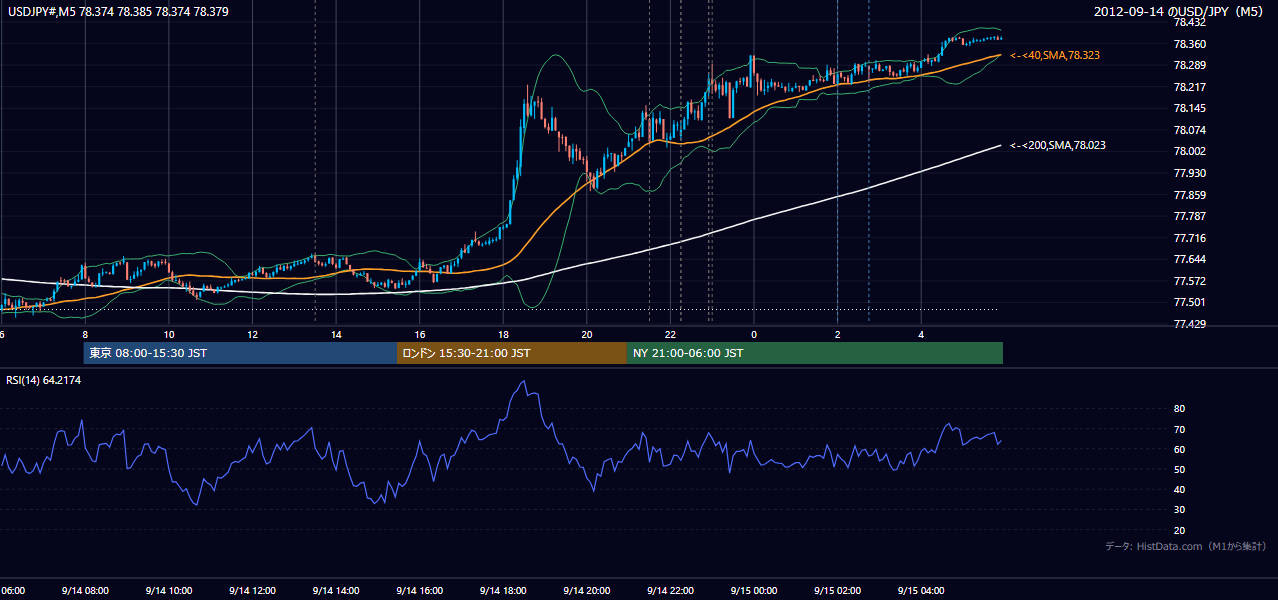The image size is (1278, 600).
Task: Click the 77.429 price axis label
Action: point(1189,324)
